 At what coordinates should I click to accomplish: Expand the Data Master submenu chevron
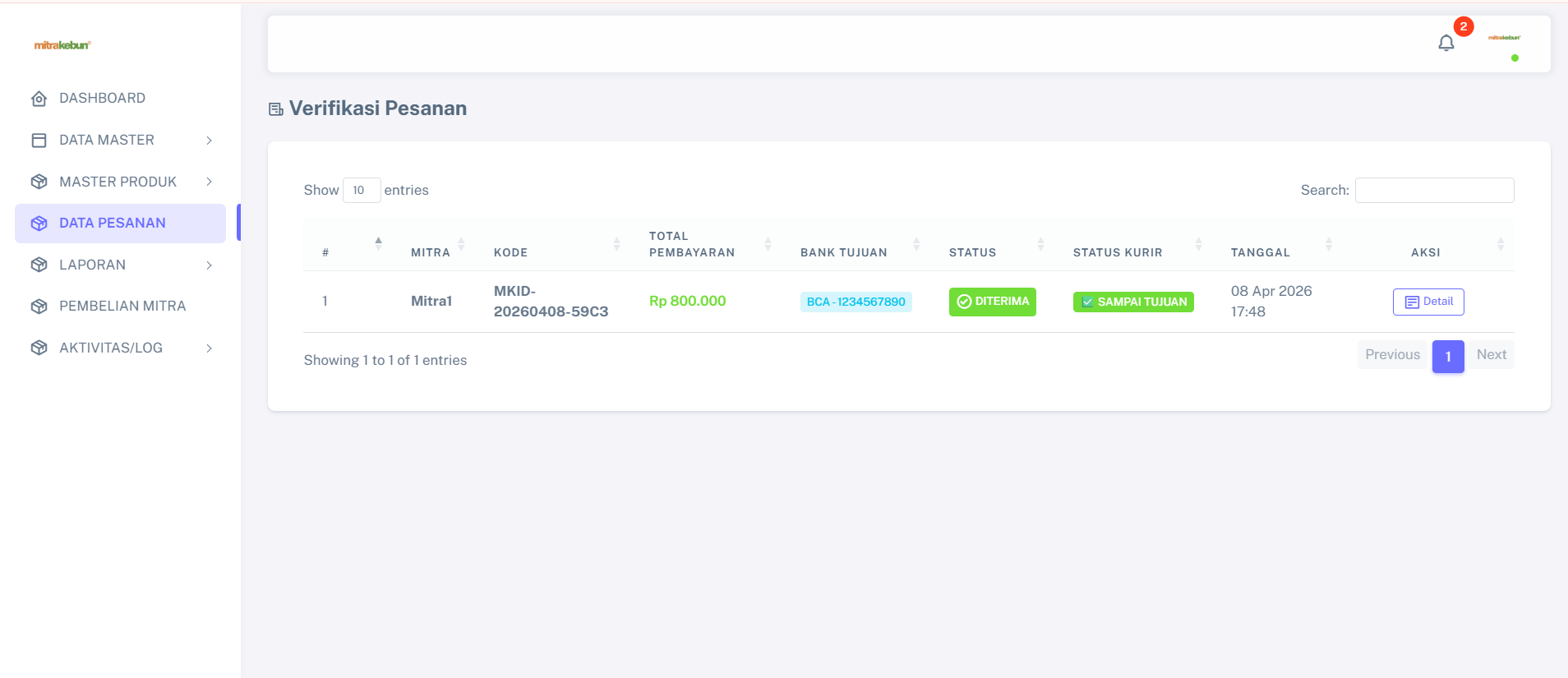coord(210,141)
